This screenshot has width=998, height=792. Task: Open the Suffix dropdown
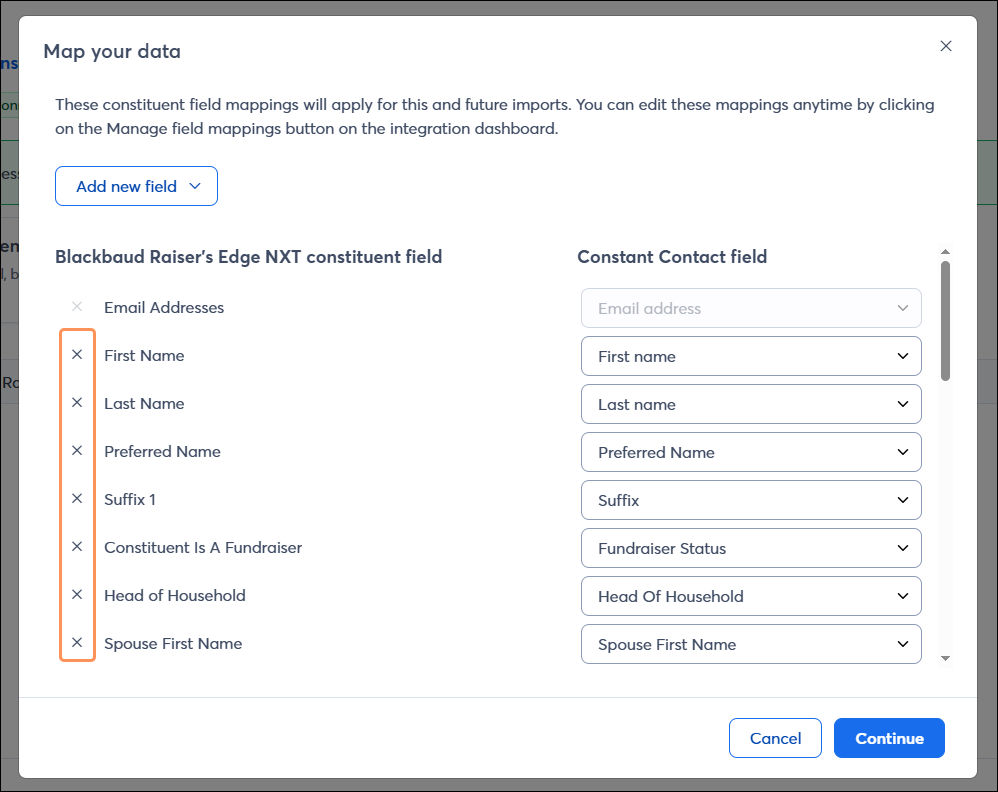[751, 500]
